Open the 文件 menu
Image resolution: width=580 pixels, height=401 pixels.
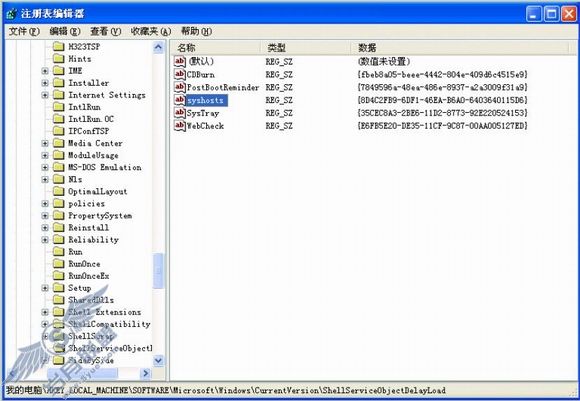pos(24,31)
